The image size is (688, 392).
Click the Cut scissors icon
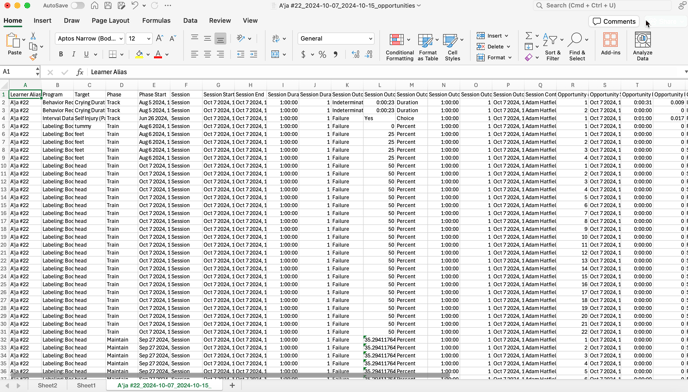coord(33,36)
